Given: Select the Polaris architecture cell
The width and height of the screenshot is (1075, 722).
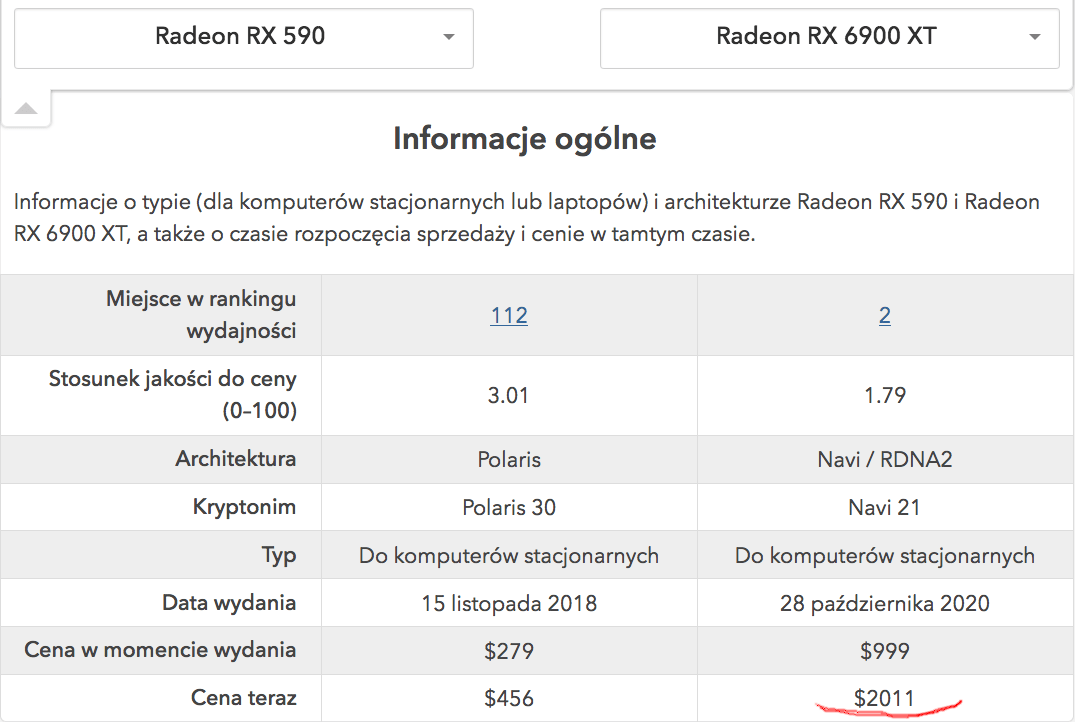Looking at the screenshot, I should click(x=509, y=459).
